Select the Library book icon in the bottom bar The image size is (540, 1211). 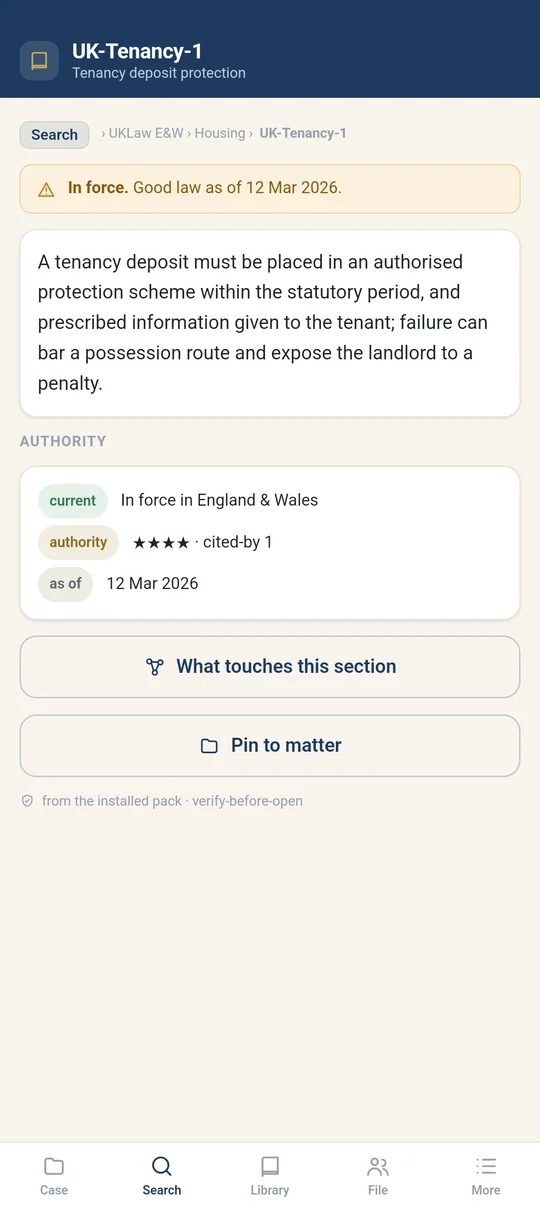[x=270, y=1166]
